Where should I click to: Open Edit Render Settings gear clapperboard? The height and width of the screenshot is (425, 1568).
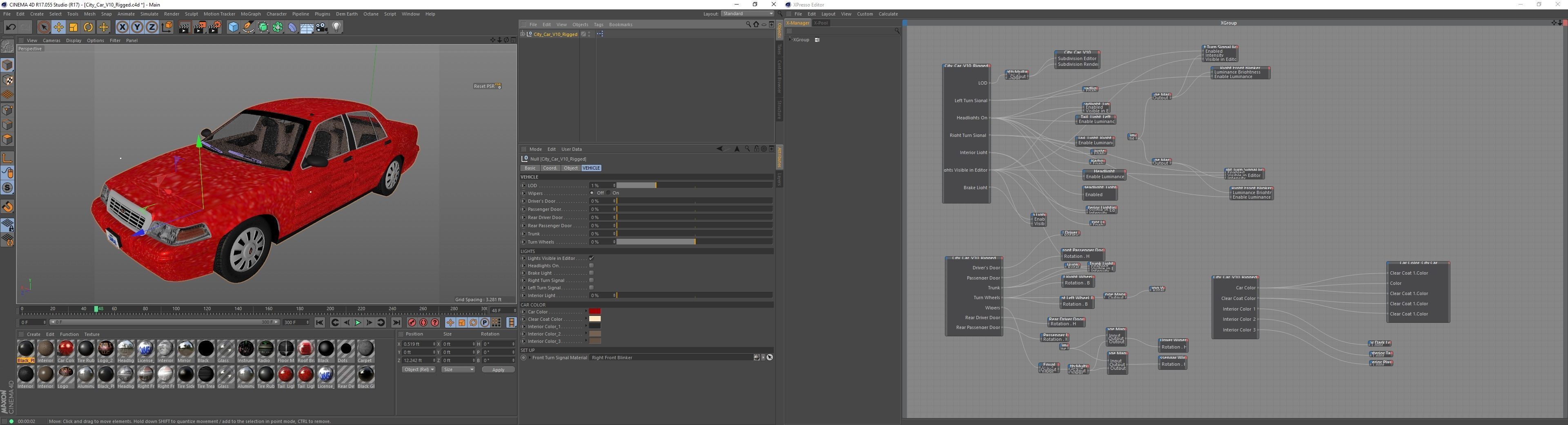(215, 27)
